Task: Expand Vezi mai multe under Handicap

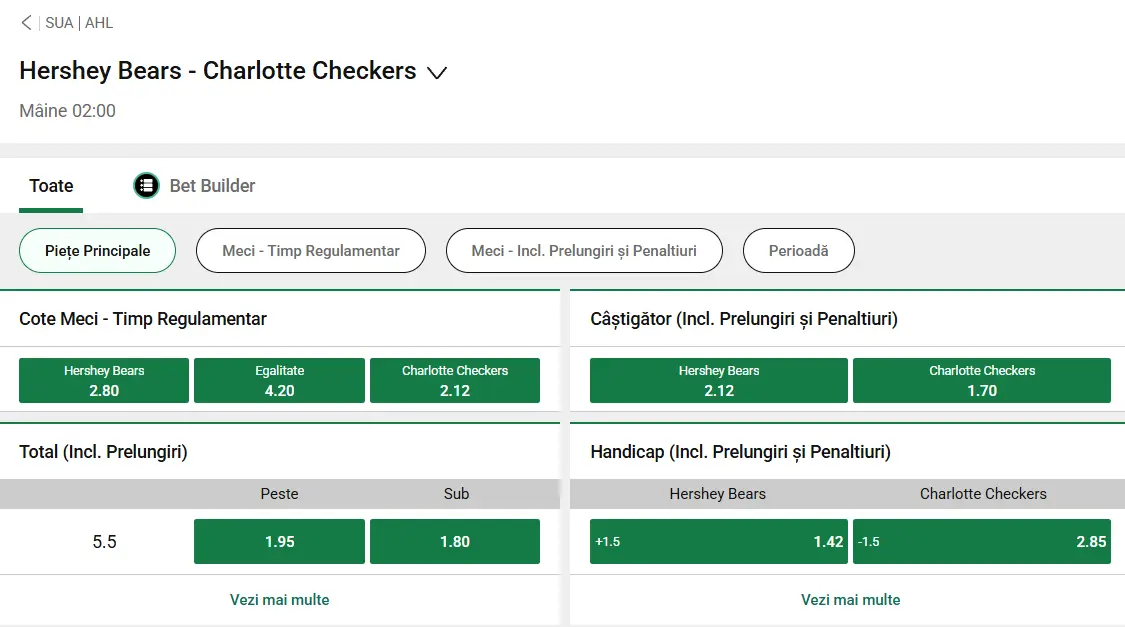Action: tap(850, 600)
